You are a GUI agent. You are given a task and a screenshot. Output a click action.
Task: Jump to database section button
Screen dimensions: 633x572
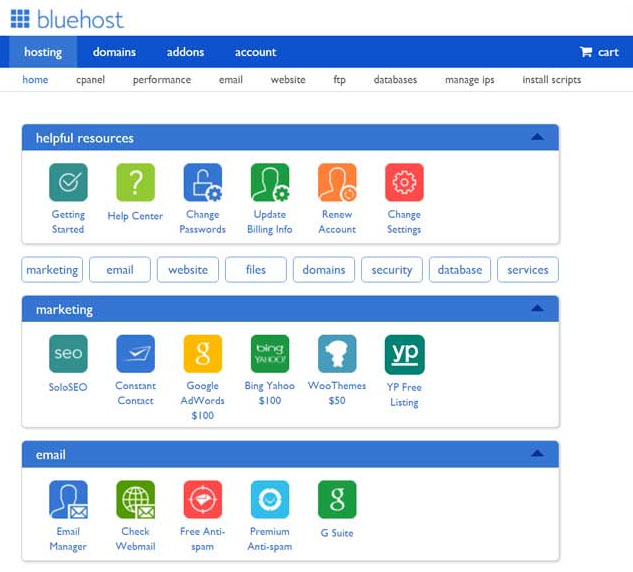pos(460,270)
